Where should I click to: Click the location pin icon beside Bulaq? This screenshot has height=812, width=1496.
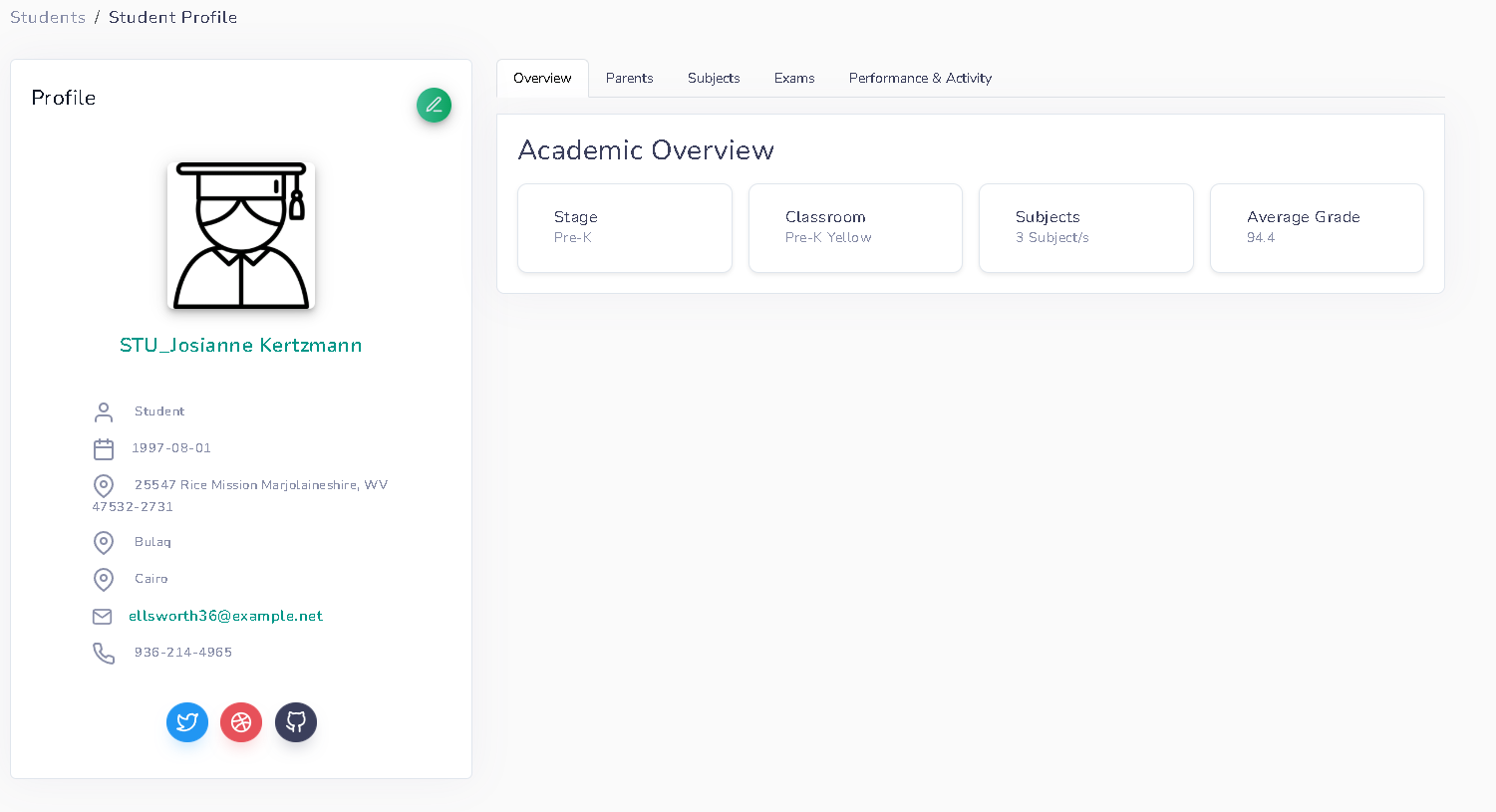pyautogui.click(x=104, y=542)
